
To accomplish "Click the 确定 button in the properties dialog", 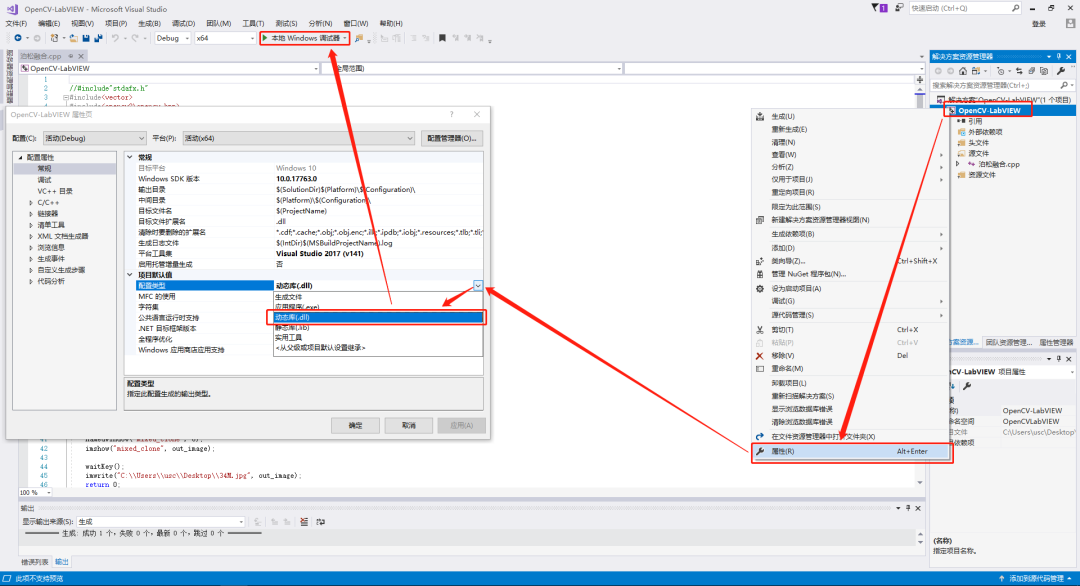I will pyautogui.click(x=355, y=425).
